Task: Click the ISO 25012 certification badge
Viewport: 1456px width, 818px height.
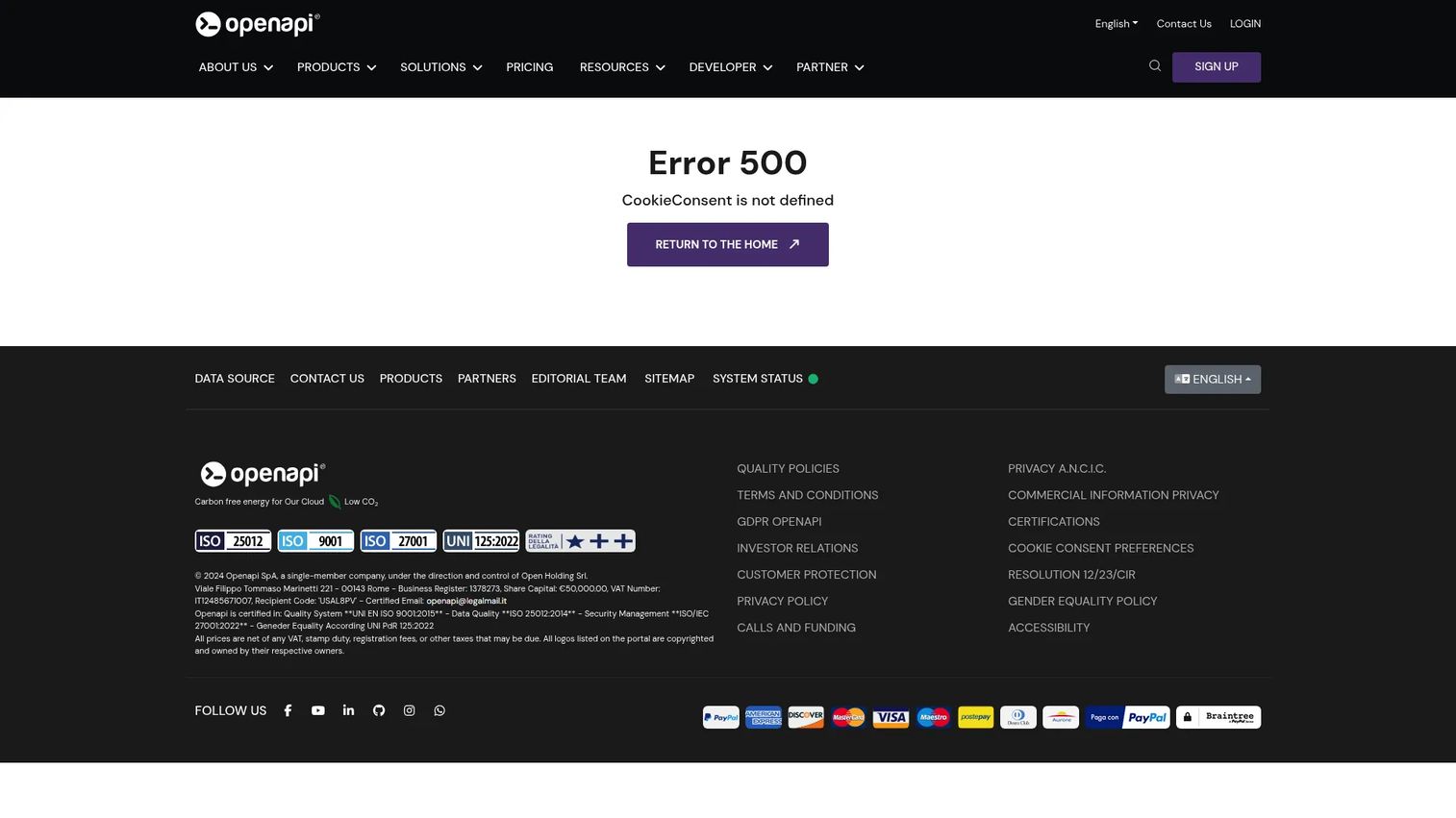Action: click(233, 541)
